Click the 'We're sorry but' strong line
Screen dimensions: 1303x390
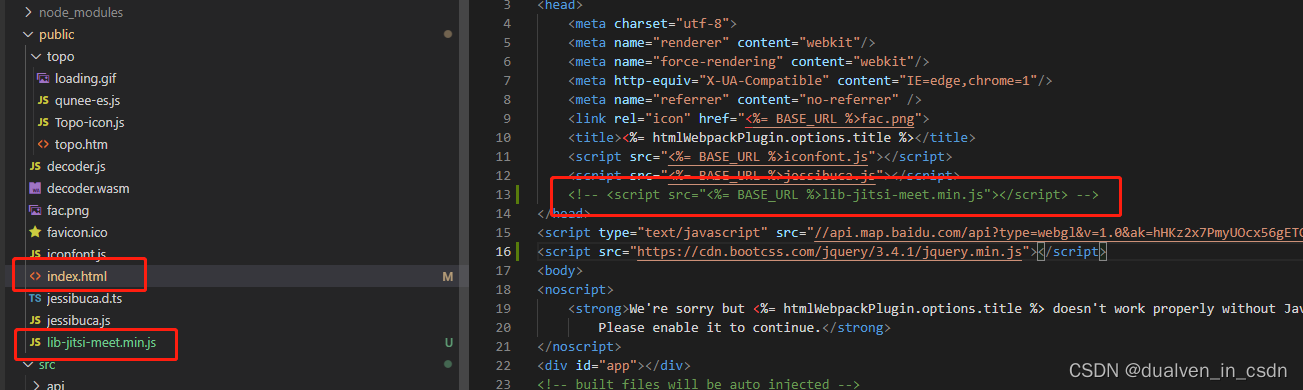pyautogui.click(x=935, y=308)
